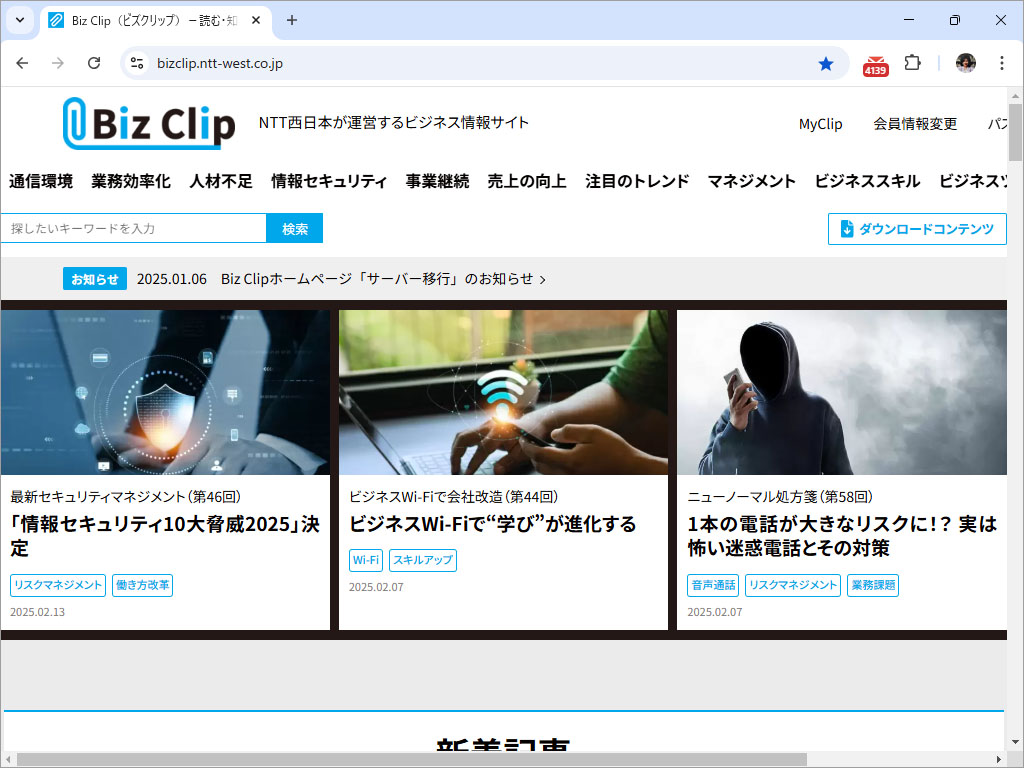Screen dimensions: 1024x768
Task: Open マネジメント menu item
Action: [751, 181]
